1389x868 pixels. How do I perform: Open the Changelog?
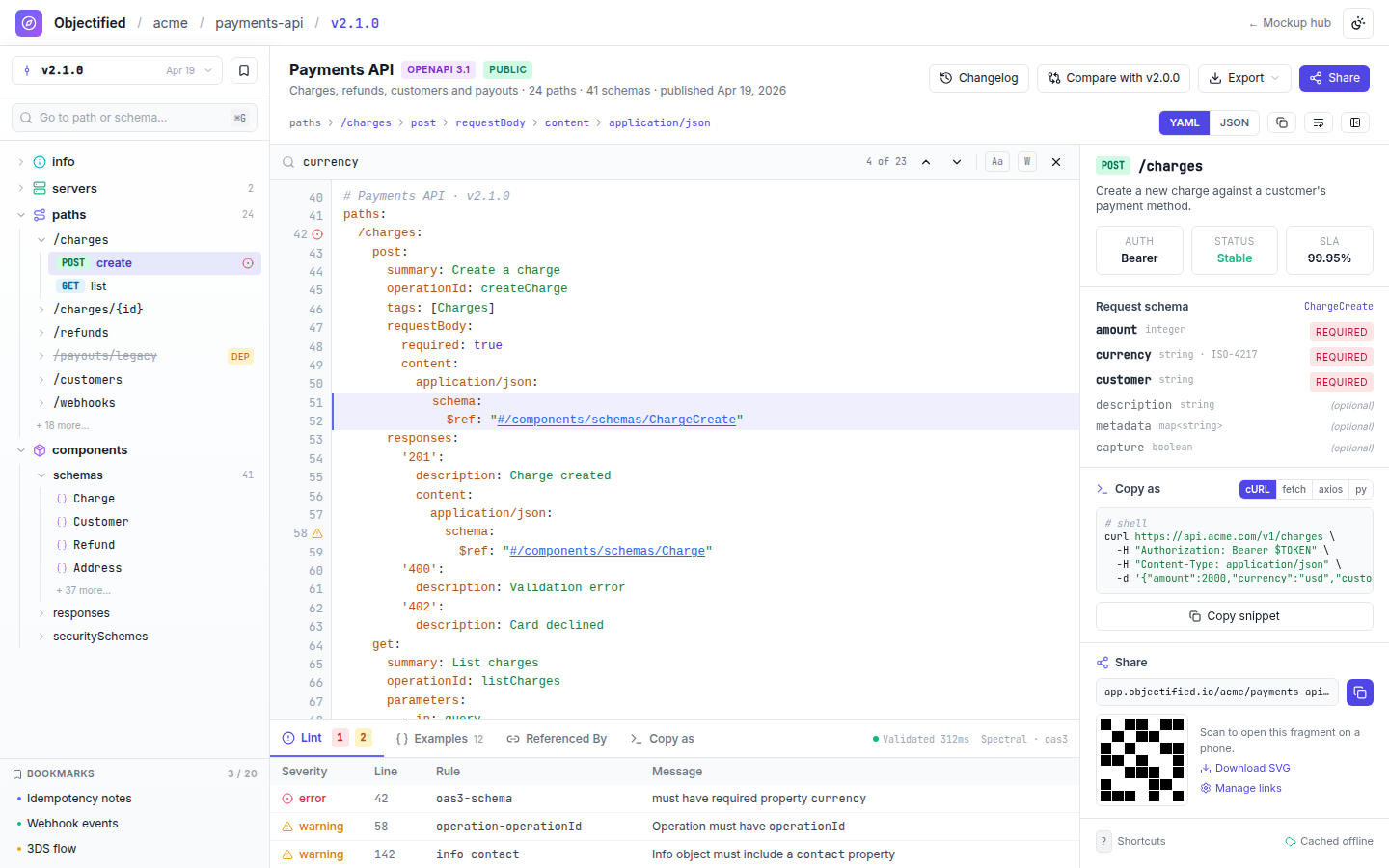[979, 78]
